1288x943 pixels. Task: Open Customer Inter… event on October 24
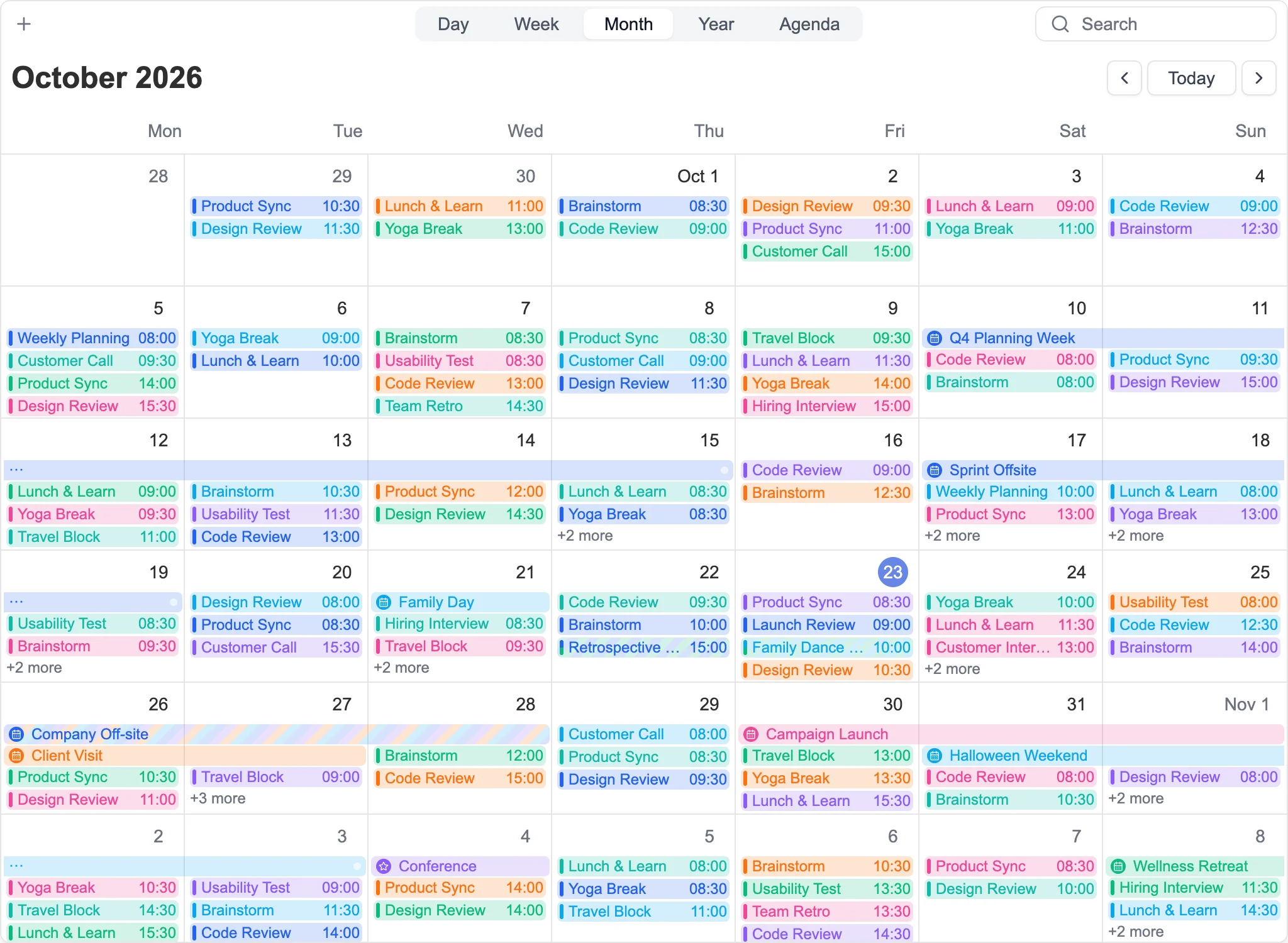point(1011,648)
